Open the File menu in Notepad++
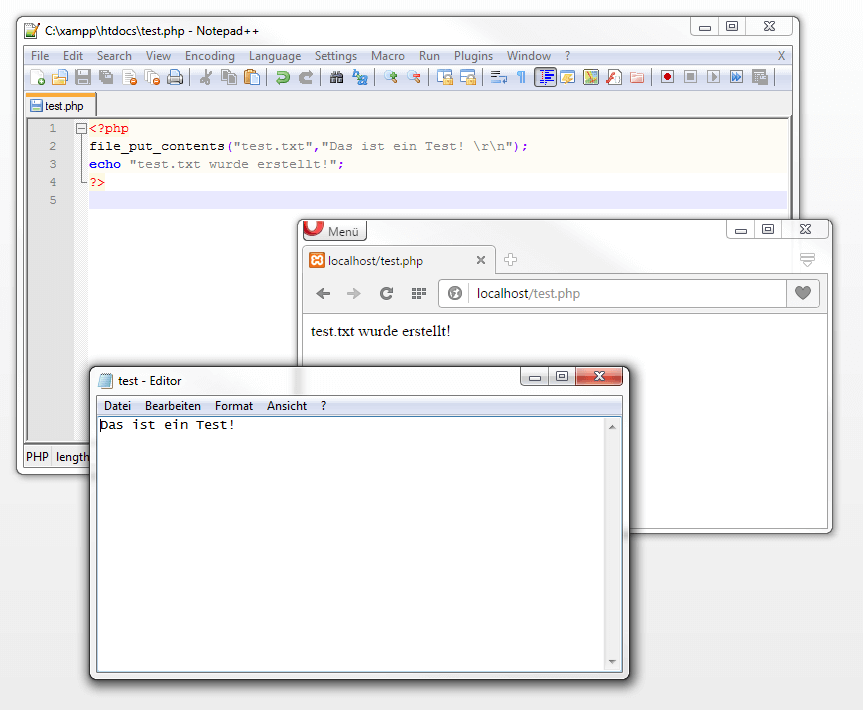Screen dimensions: 863x710 coord(40,56)
